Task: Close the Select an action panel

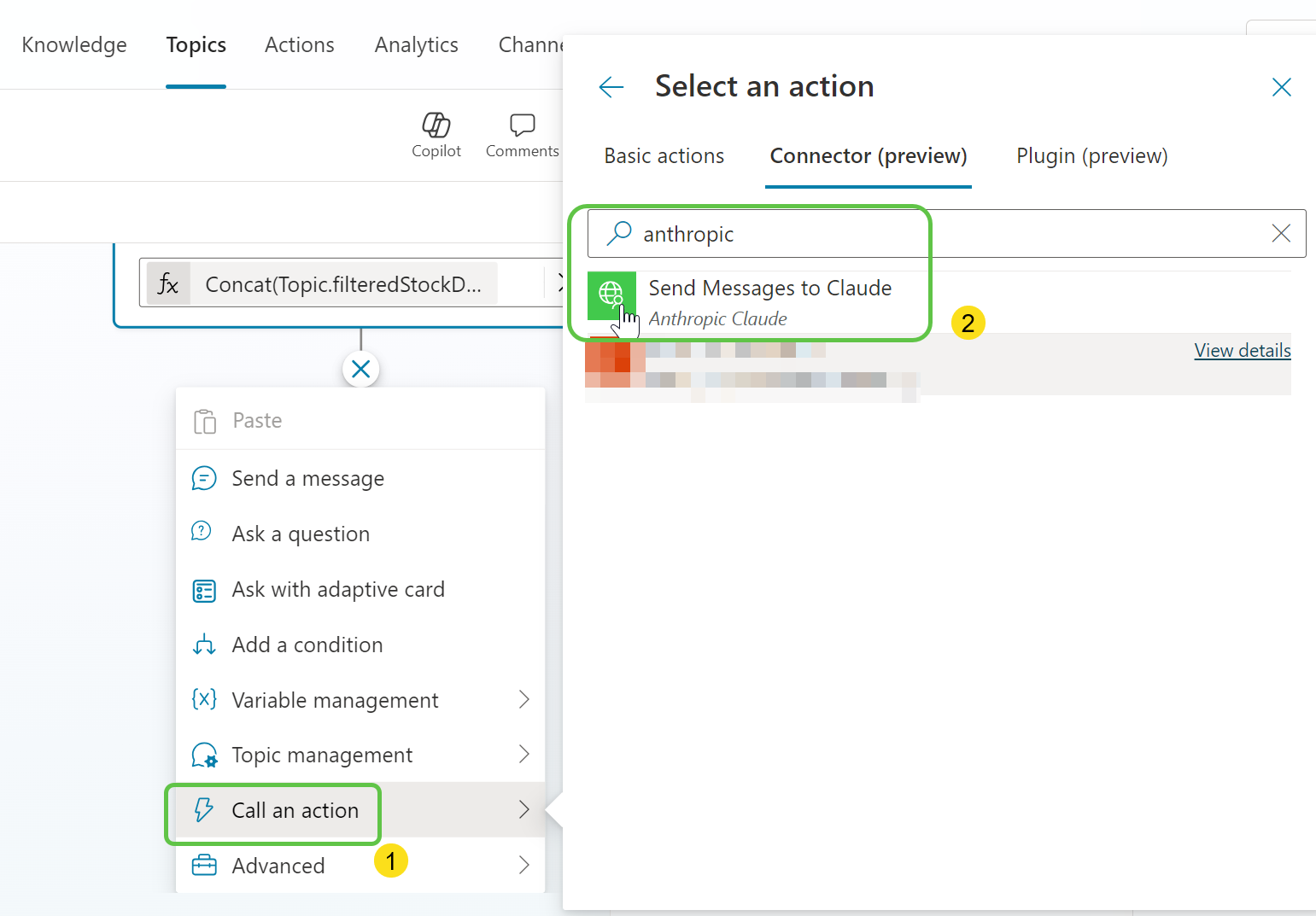Action: click(1281, 87)
